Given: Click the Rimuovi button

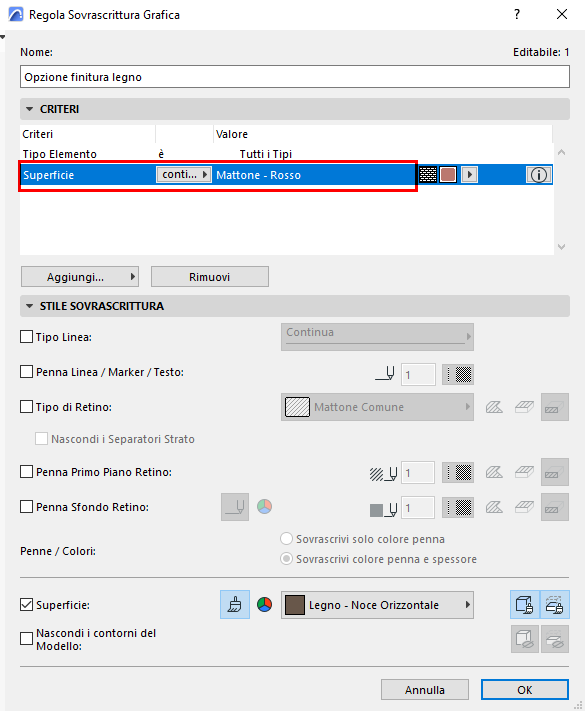Looking at the screenshot, I should pyautogui.click(x=210, y=277).
